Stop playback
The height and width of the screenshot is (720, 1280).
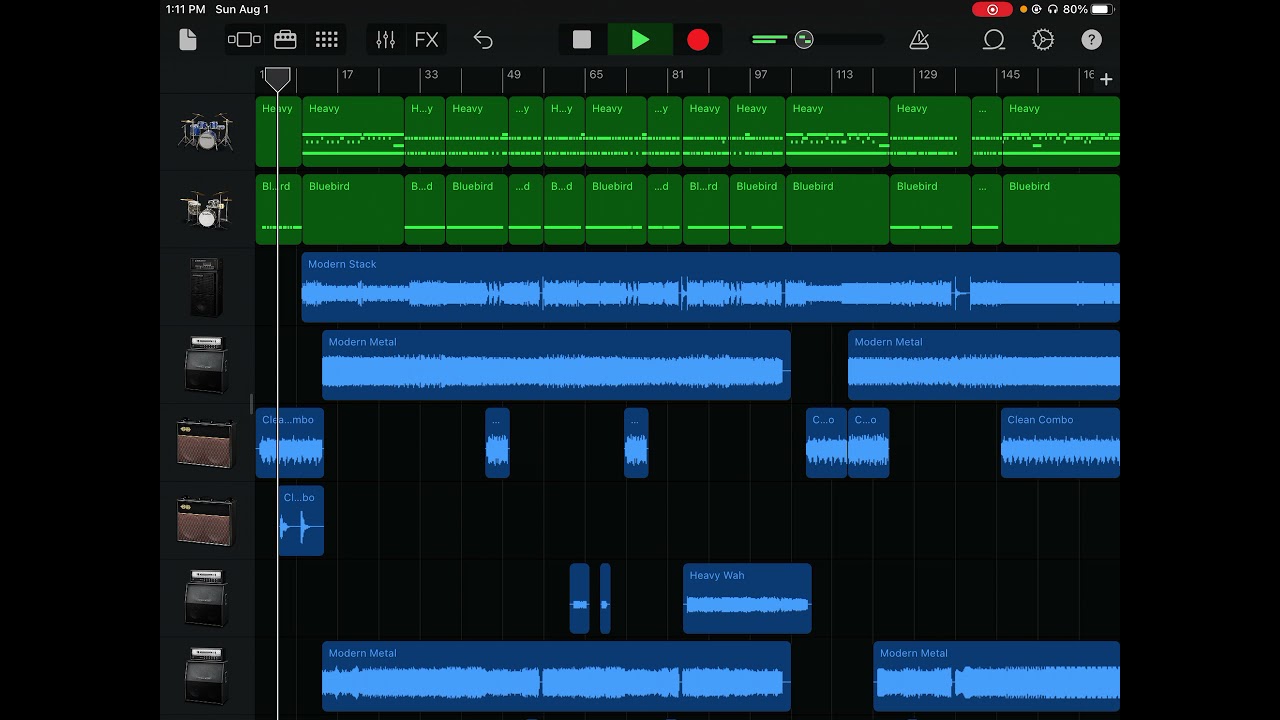tap(582, 40)
